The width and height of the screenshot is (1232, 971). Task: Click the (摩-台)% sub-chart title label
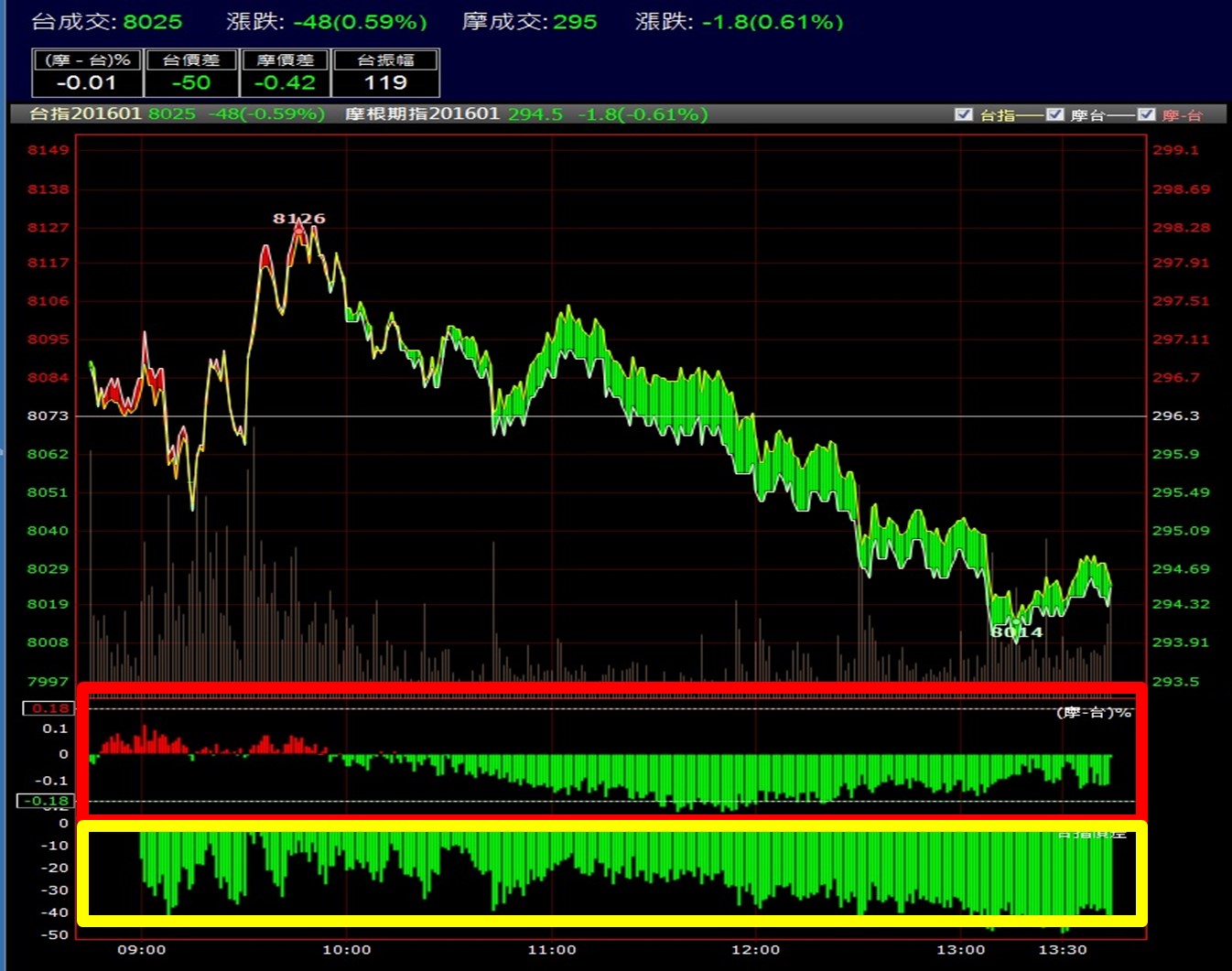pyautogui.click(x=1094, y=712)
